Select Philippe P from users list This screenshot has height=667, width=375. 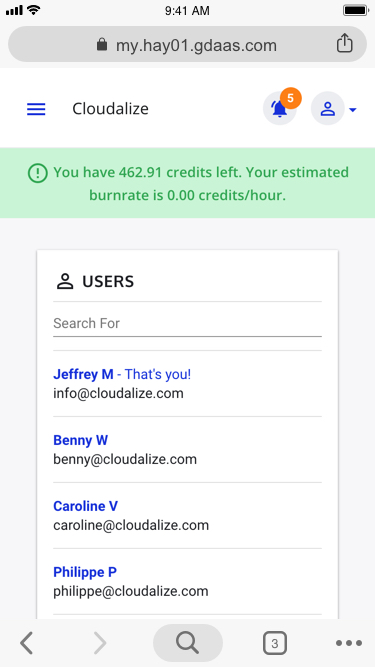click(85, 572)
